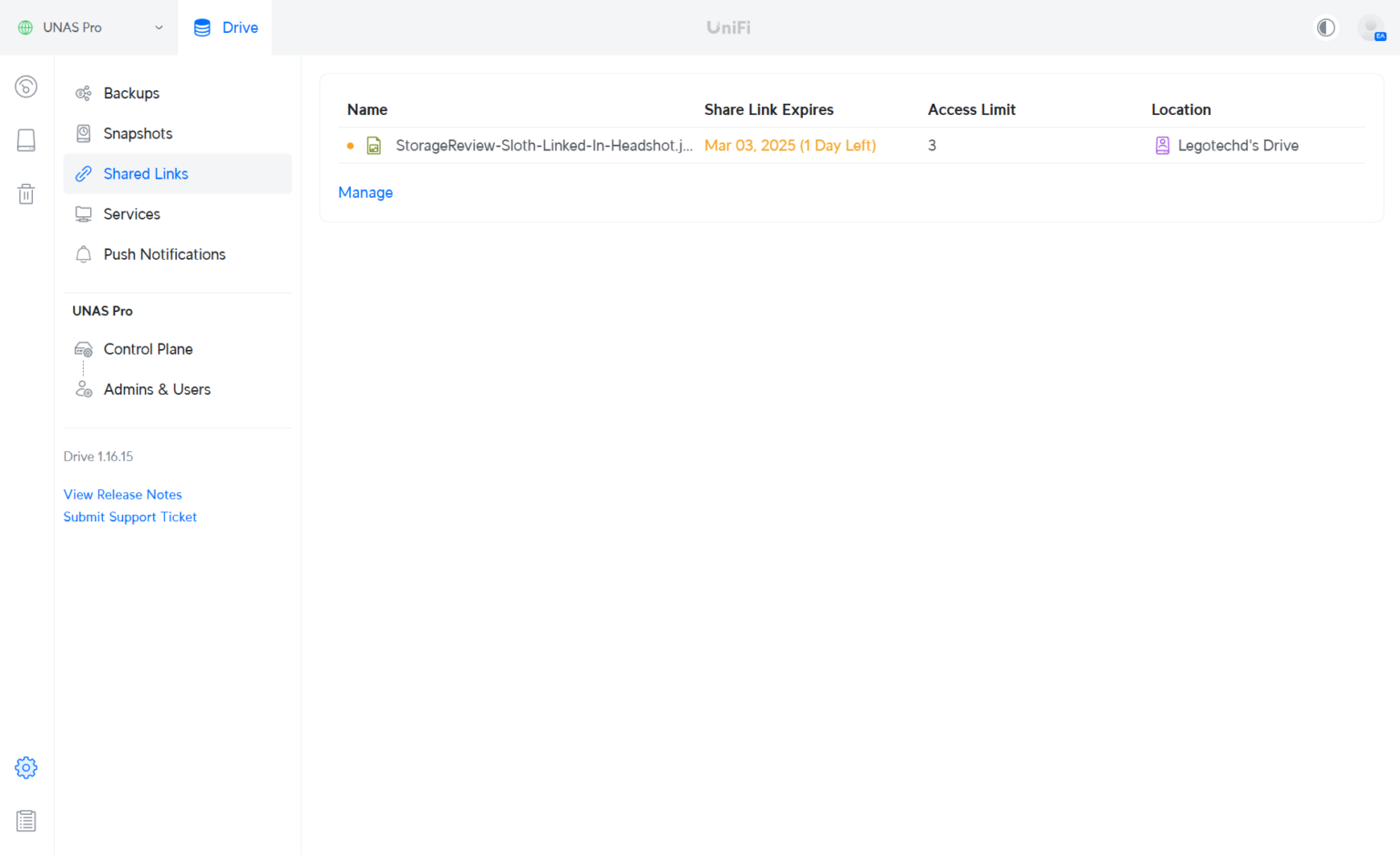Select Shared Links in the sidebar
Viewport: 1400px width, 855px height.
pos(178,173)
